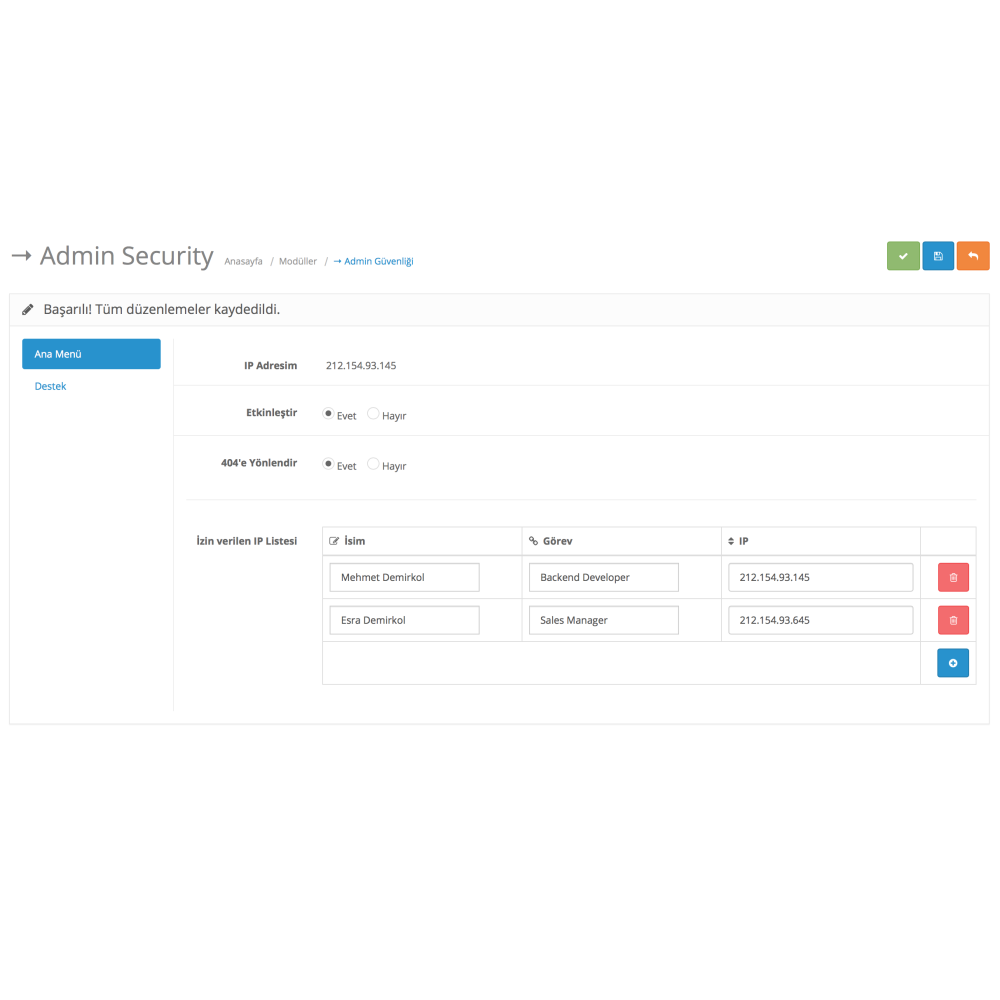Click the Admin Güvenliği breadcrumb entry
Image resolution: width=1000 pixels, height=1000 pixels.
coord(377,260)
